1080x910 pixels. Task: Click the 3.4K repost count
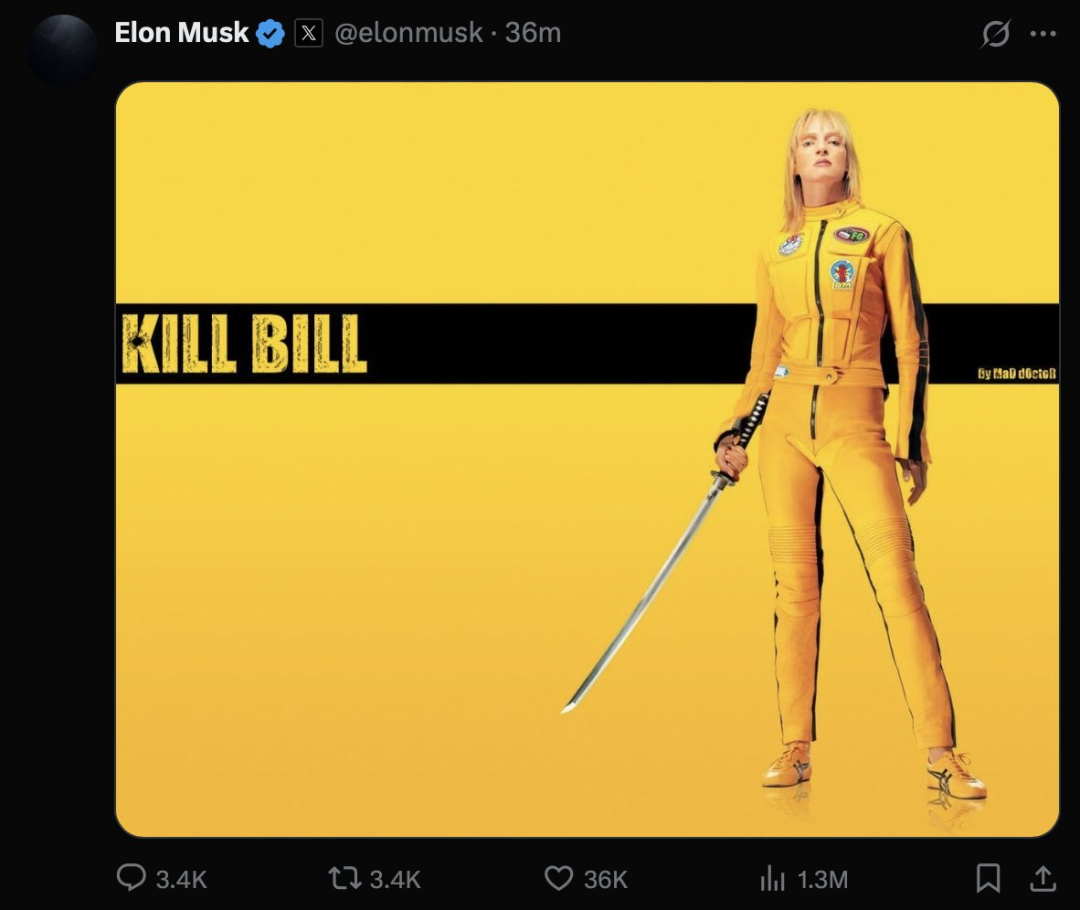point(395,879)
